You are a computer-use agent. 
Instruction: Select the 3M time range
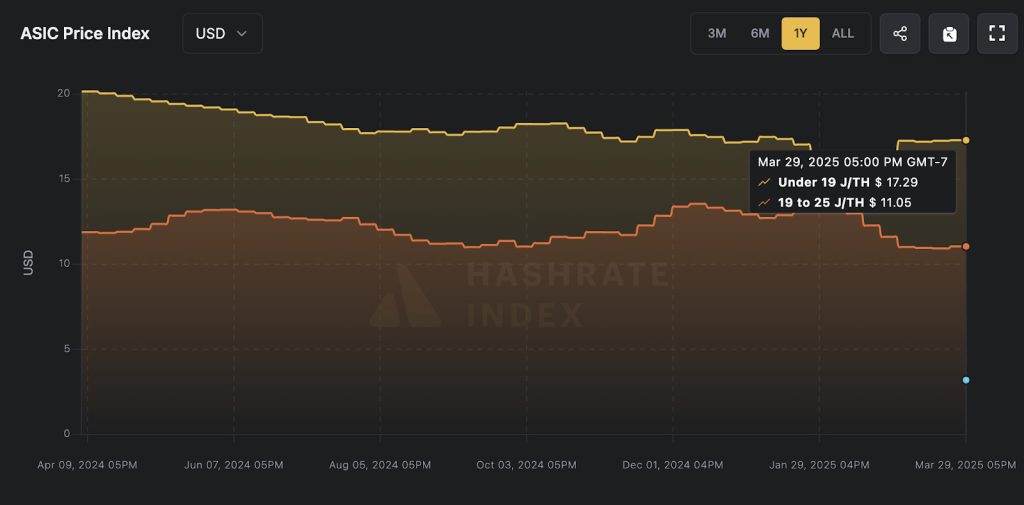717,33
